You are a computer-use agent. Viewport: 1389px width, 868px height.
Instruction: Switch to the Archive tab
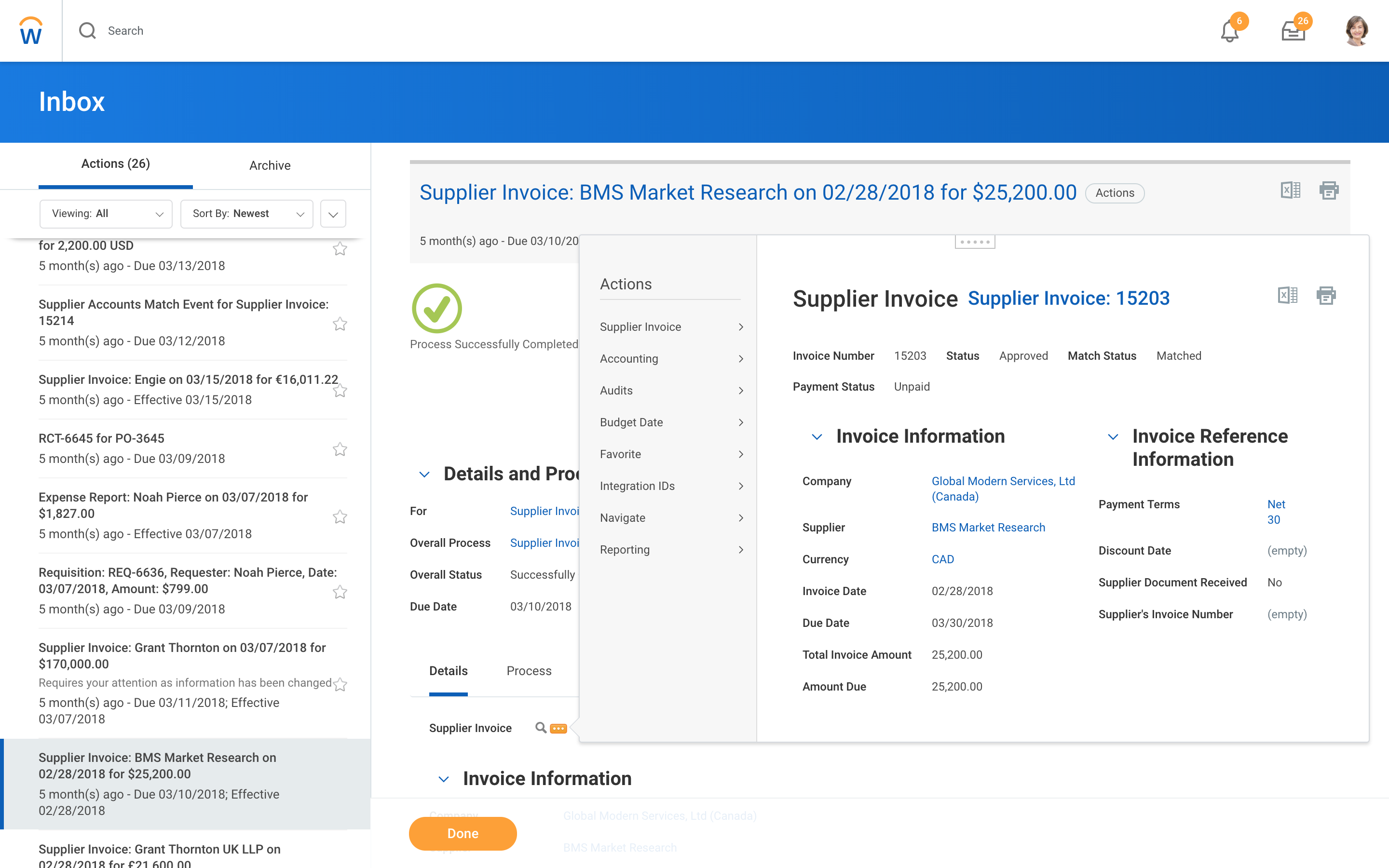pyautogui.click(x=270, y=165)
